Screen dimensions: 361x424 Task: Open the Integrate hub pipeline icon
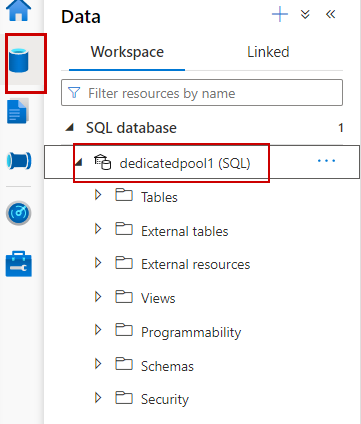coord(19,161)
